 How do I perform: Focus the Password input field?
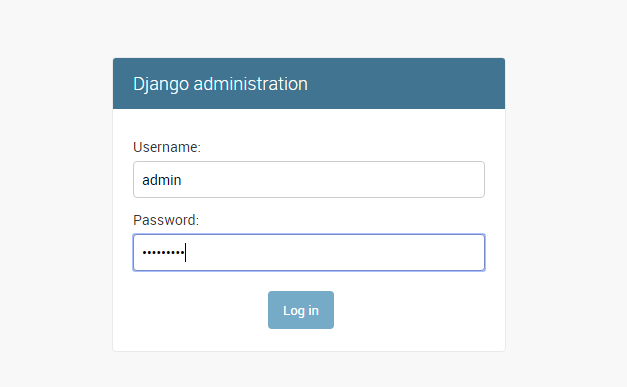click(x=309, y=252)
